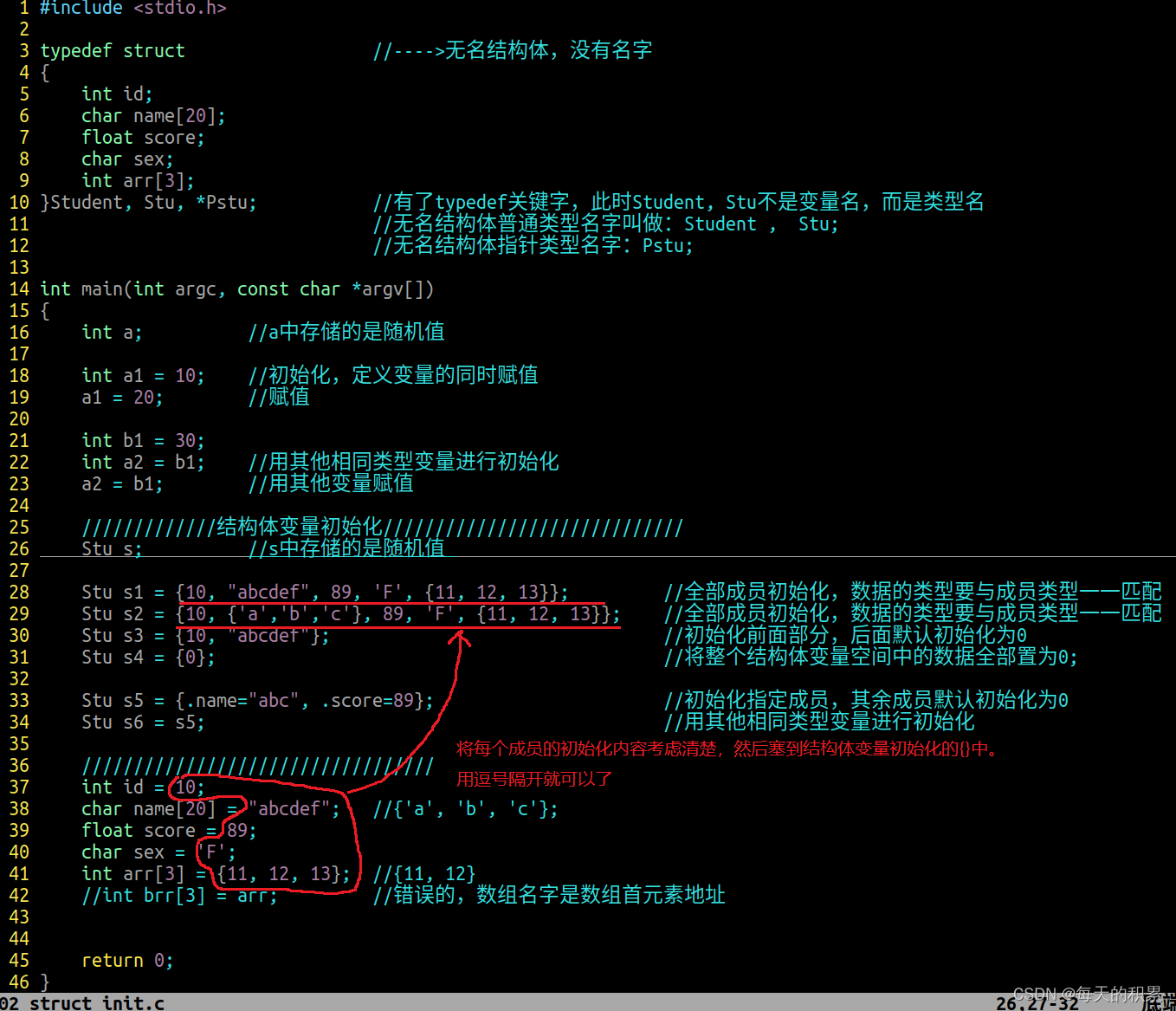Click 'int a1 = 10;' statement
This screenshot has width=1176, height=1011.
[143, 376]
